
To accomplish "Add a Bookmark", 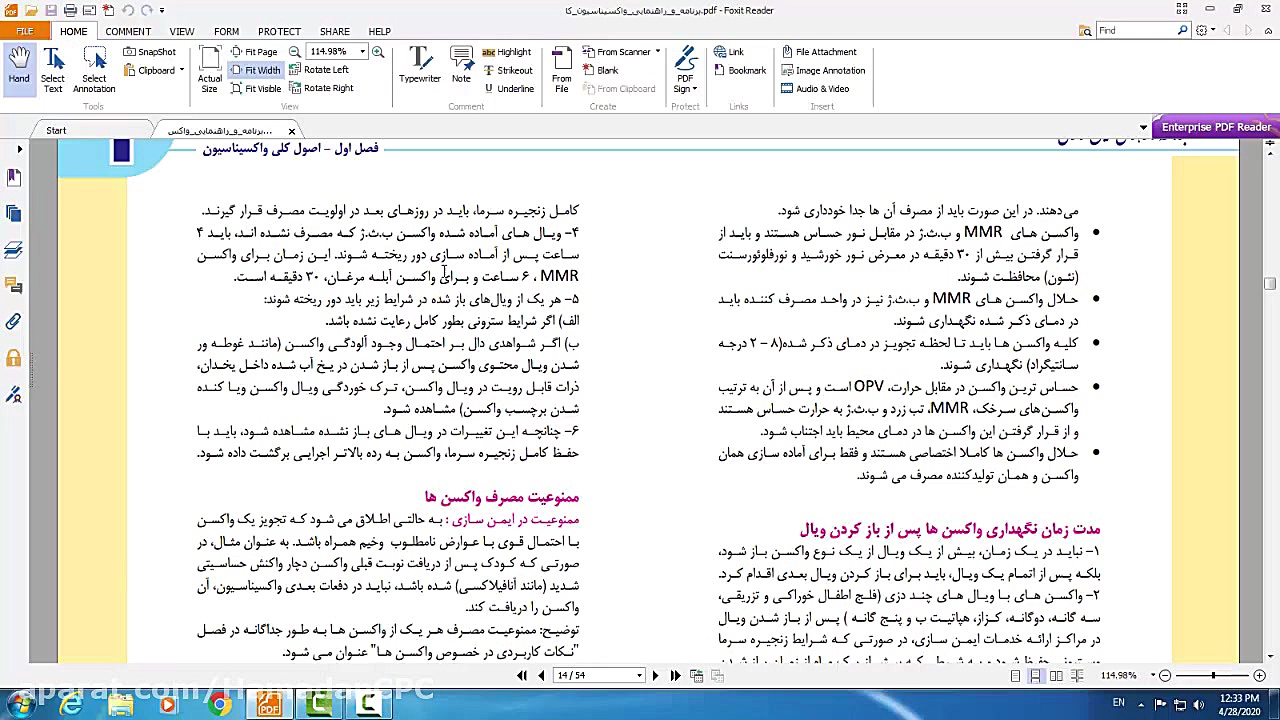I will (x=740, y=70).
